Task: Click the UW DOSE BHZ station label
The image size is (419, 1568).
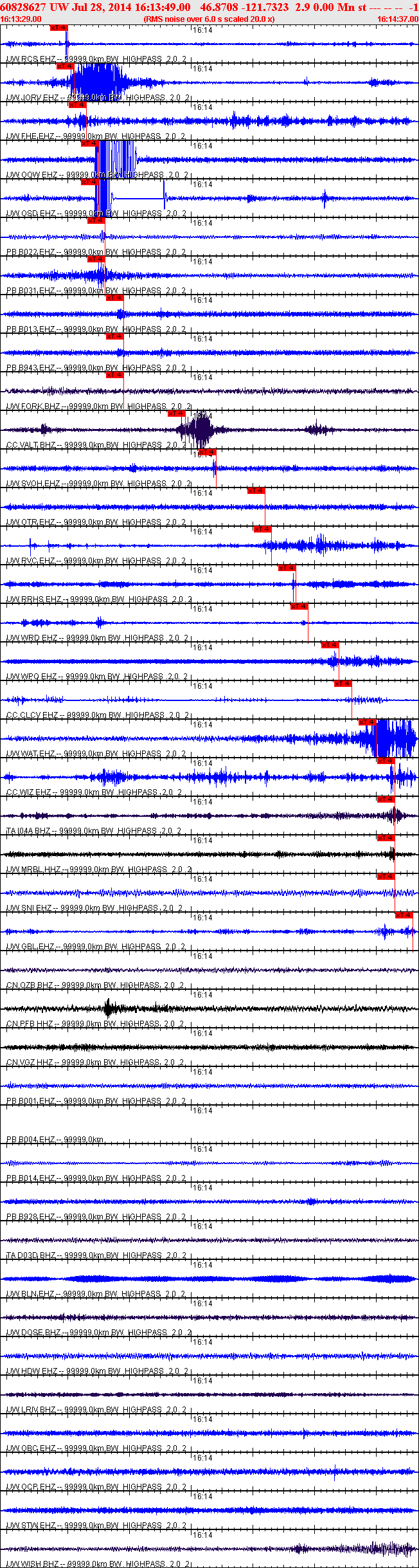Action: [99, 1333]
